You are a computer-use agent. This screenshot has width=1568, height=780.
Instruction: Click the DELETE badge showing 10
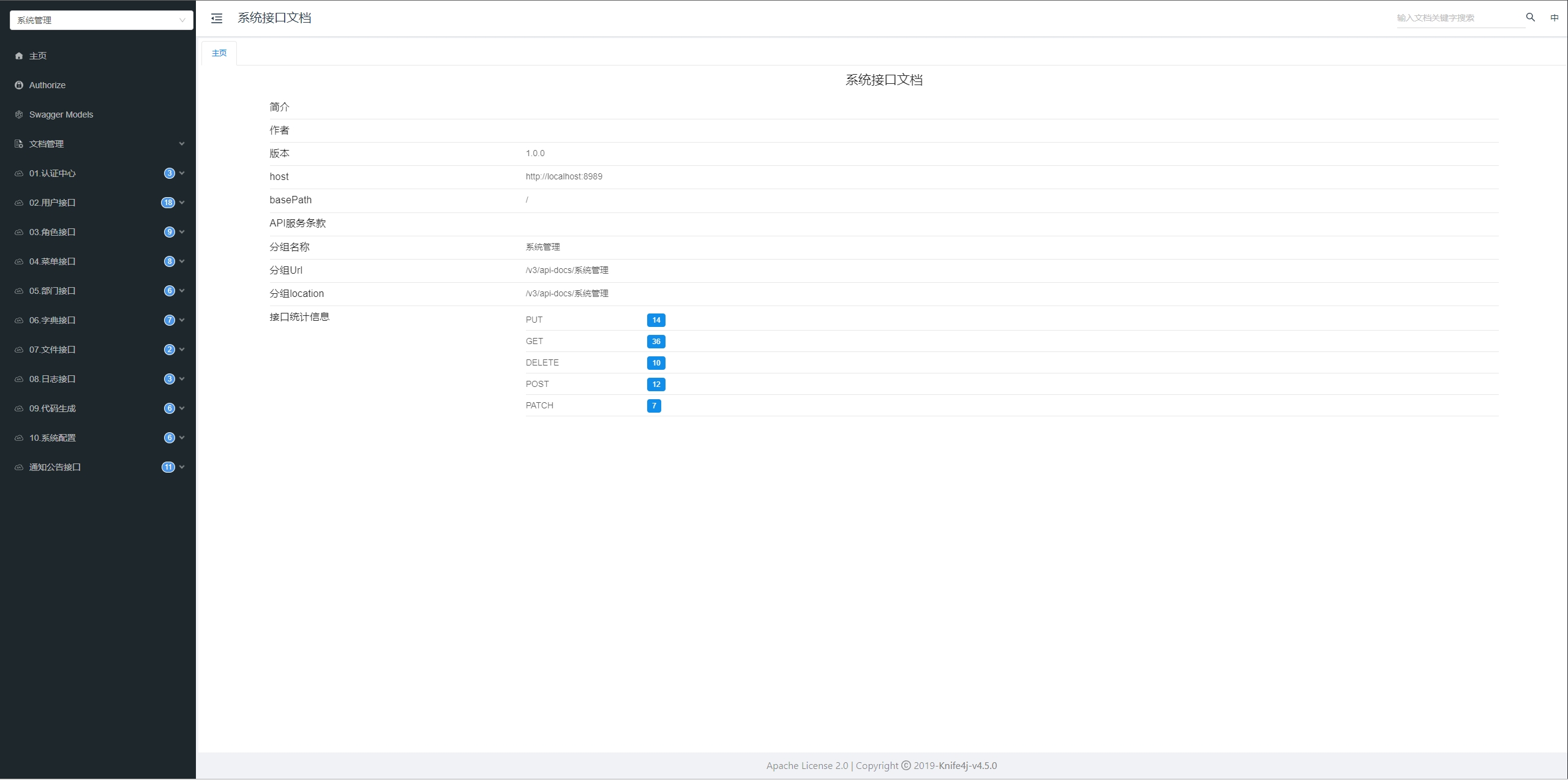654,362
